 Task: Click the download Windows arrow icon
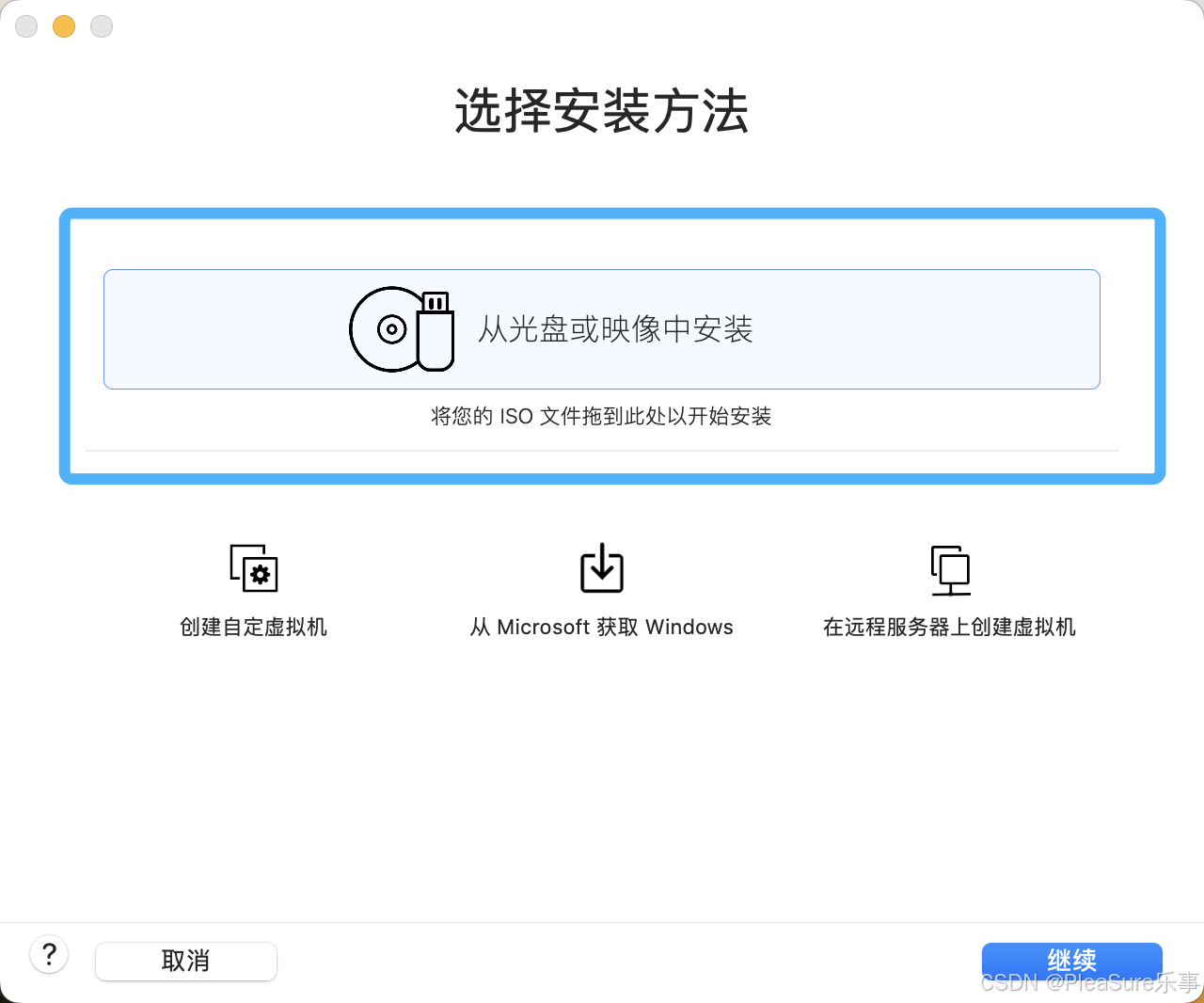tap(602, 567)
